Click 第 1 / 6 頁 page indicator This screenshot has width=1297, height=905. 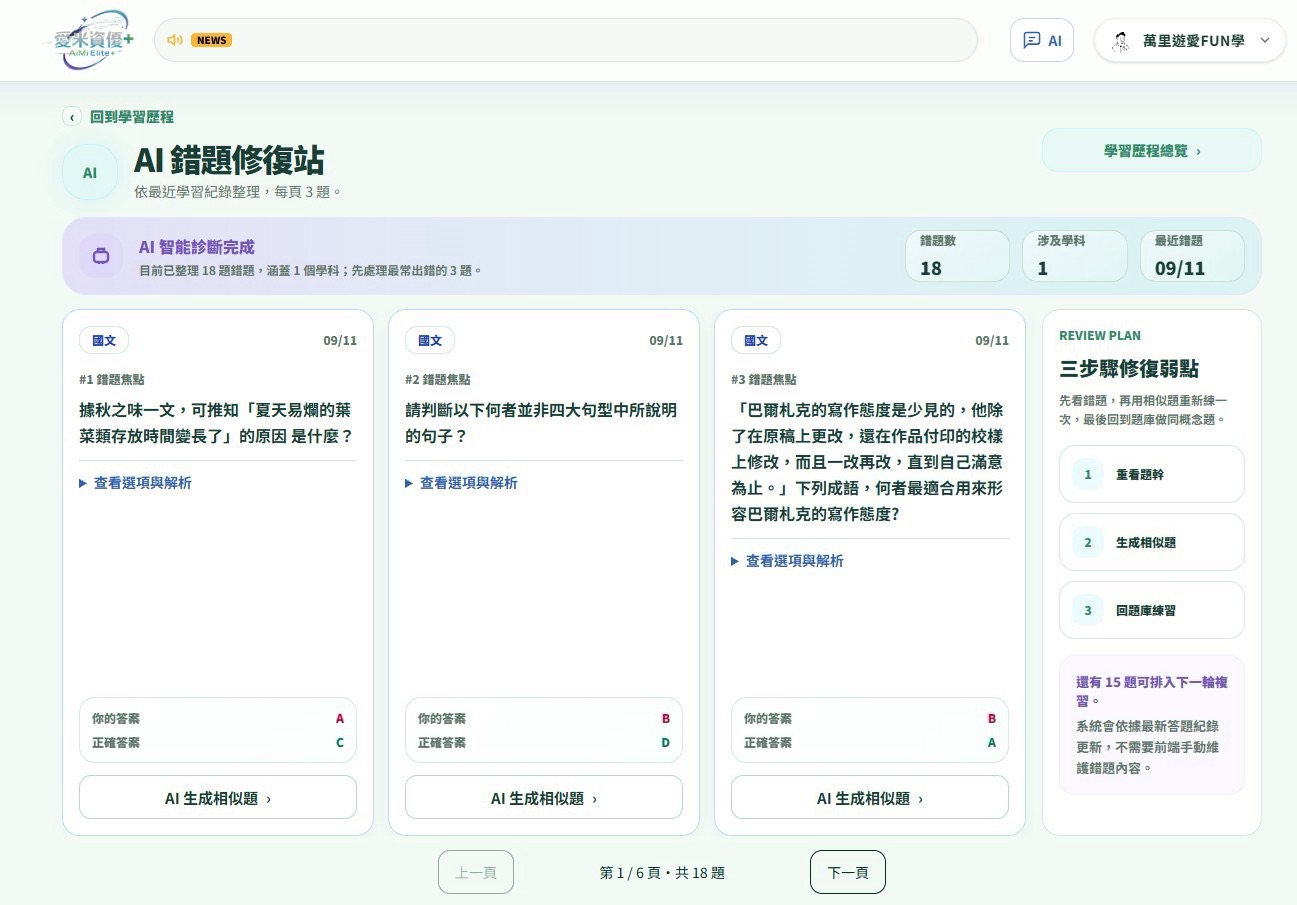[x=662, y=873]
